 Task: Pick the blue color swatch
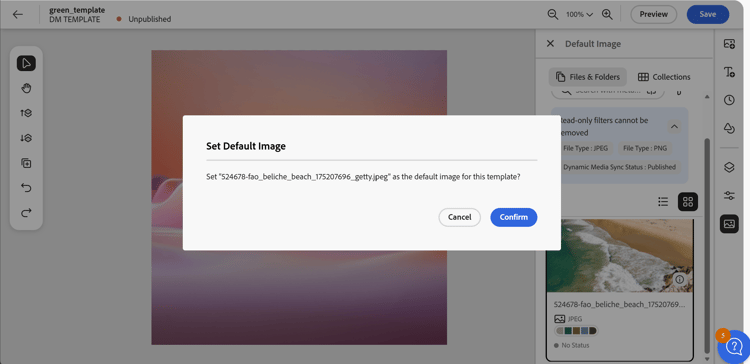[585, 331]
